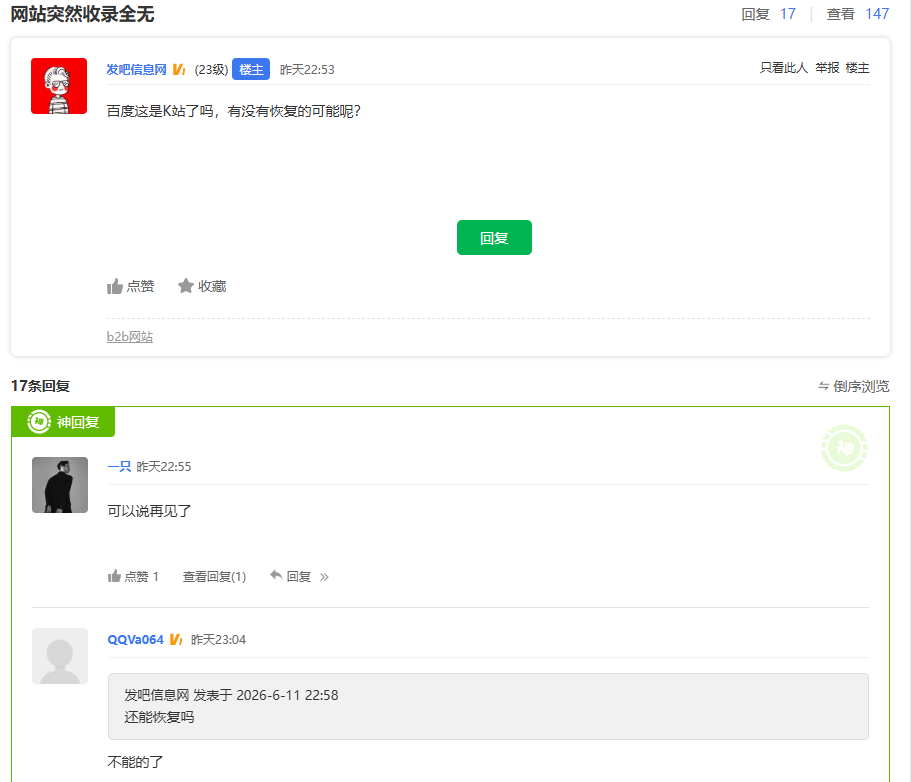Click the reply arrow on 一只's comment
Image resolution: width=911 pixels, height=782 pixels.
tap(276, 576)
